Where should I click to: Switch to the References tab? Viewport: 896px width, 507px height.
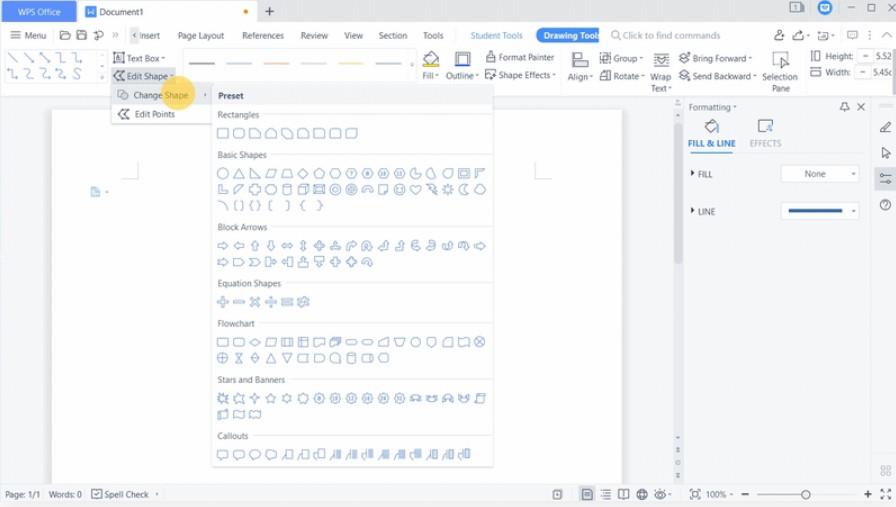coord(263,35)
